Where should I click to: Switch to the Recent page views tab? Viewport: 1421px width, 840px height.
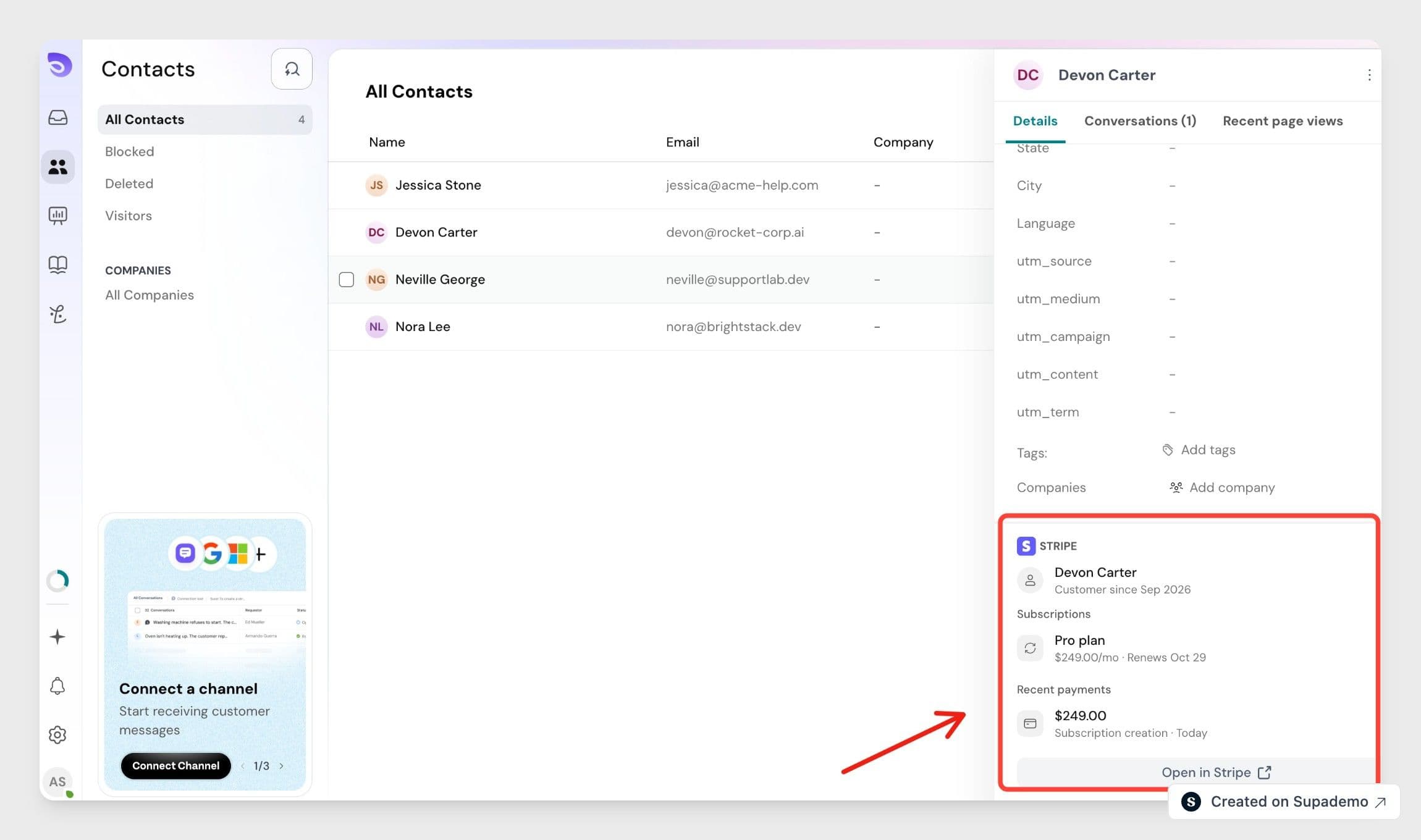tap(1283, 121)
